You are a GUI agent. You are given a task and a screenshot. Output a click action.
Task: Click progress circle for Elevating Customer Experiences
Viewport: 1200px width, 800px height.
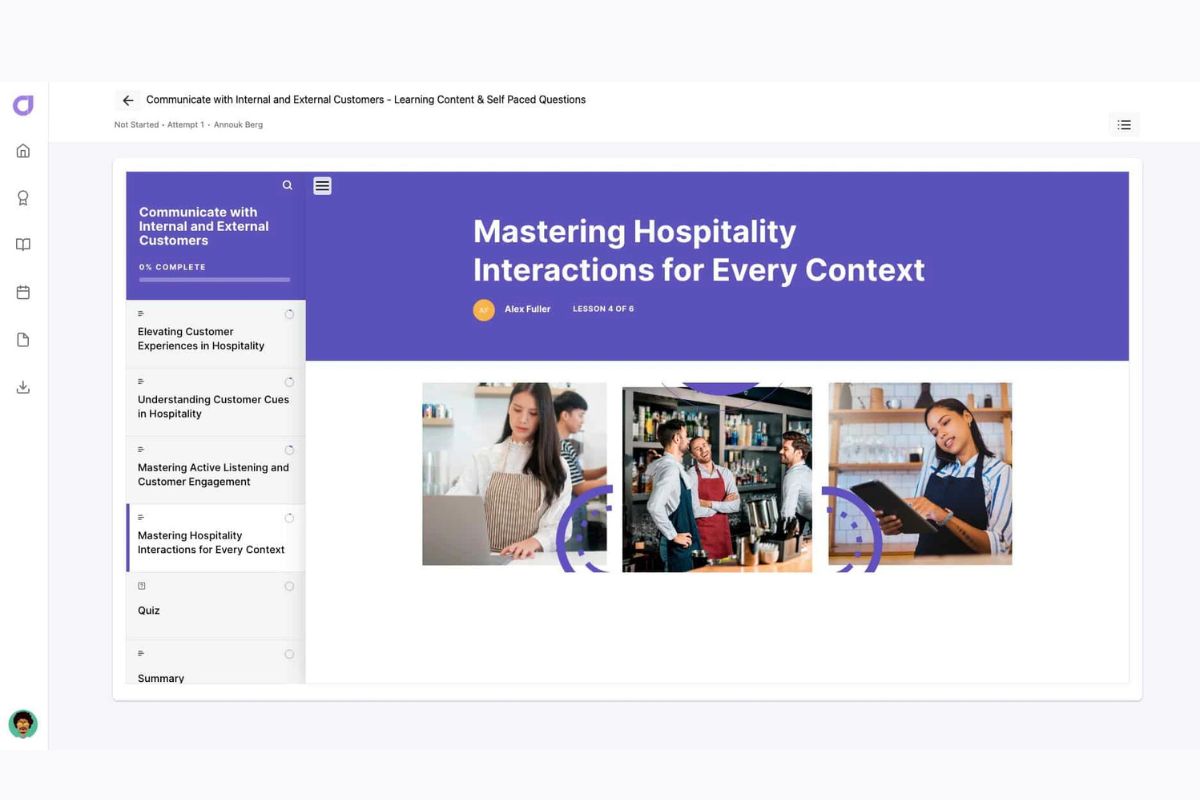click(289, 314)
